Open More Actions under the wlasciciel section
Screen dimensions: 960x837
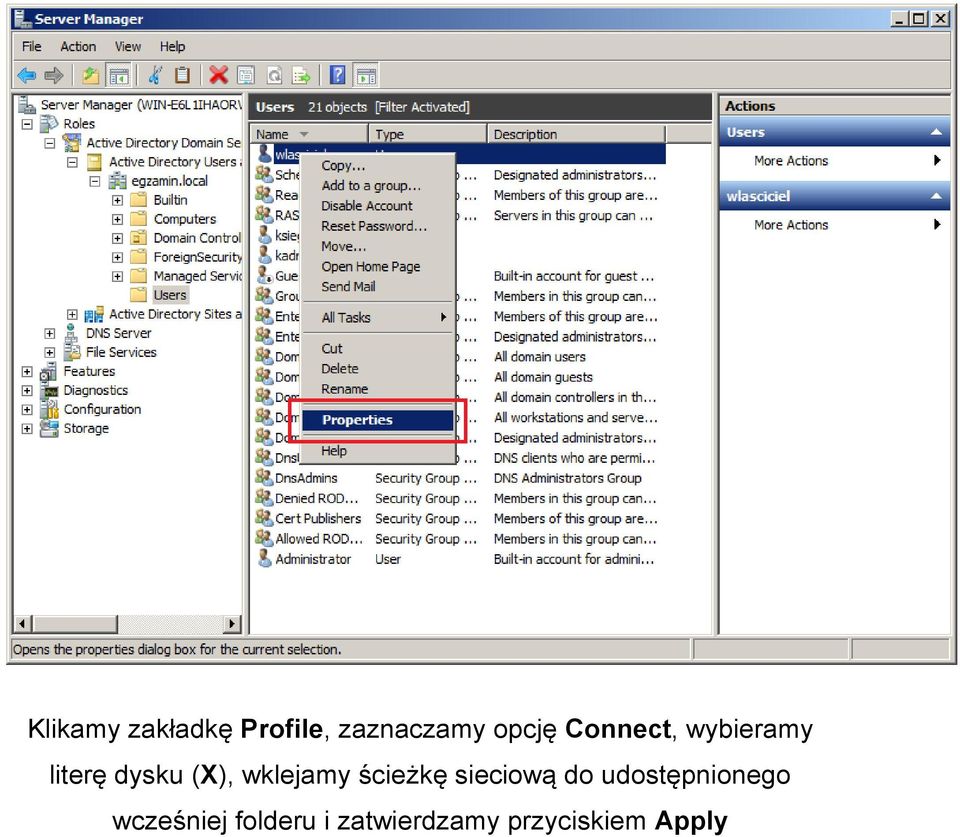coord(835,225)
